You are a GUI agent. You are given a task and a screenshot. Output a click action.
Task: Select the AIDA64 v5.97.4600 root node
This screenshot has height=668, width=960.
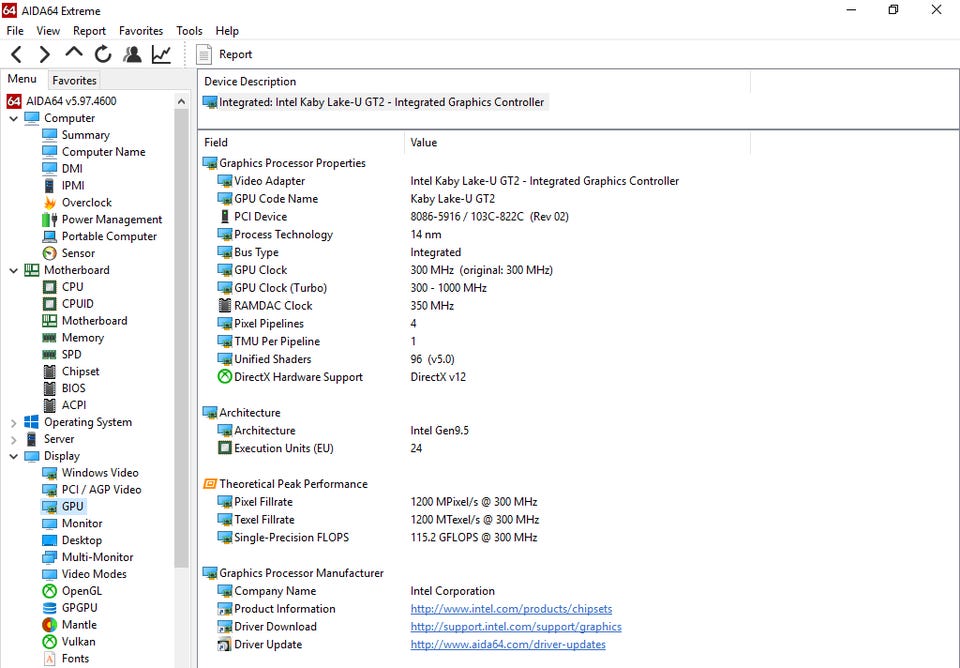(62, 101)
